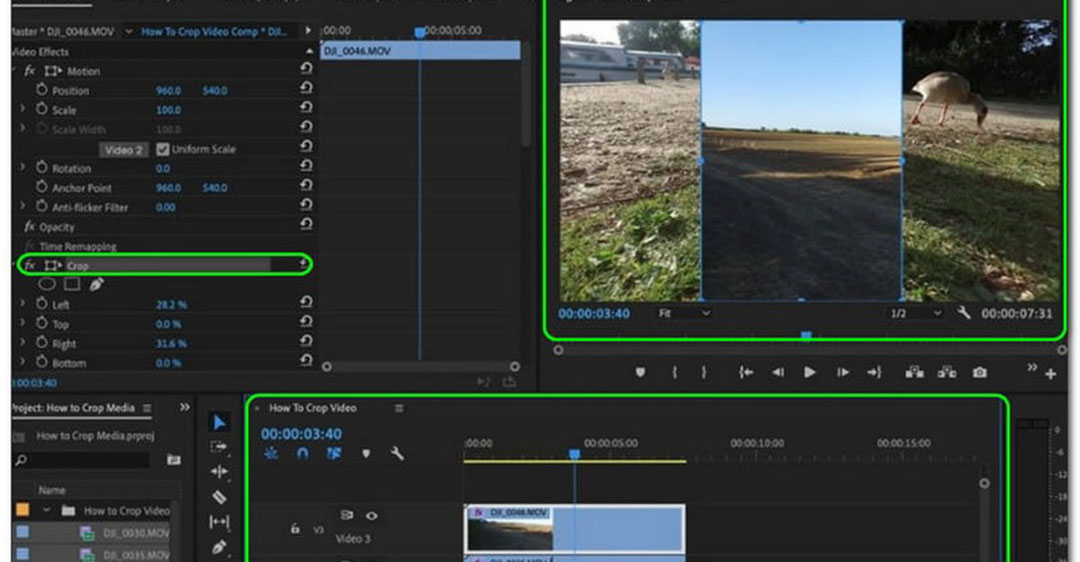Add marker in Program Monitor
The image size is (1080, 562).
pos(640,372)
